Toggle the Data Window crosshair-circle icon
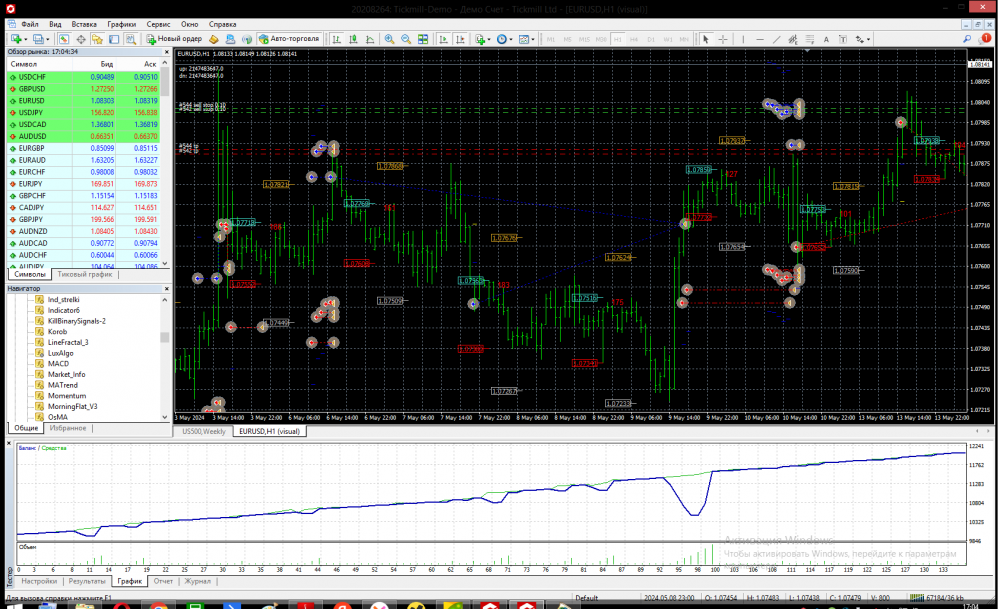This screenshot has height=609, width=1000. tap(81, 39)
